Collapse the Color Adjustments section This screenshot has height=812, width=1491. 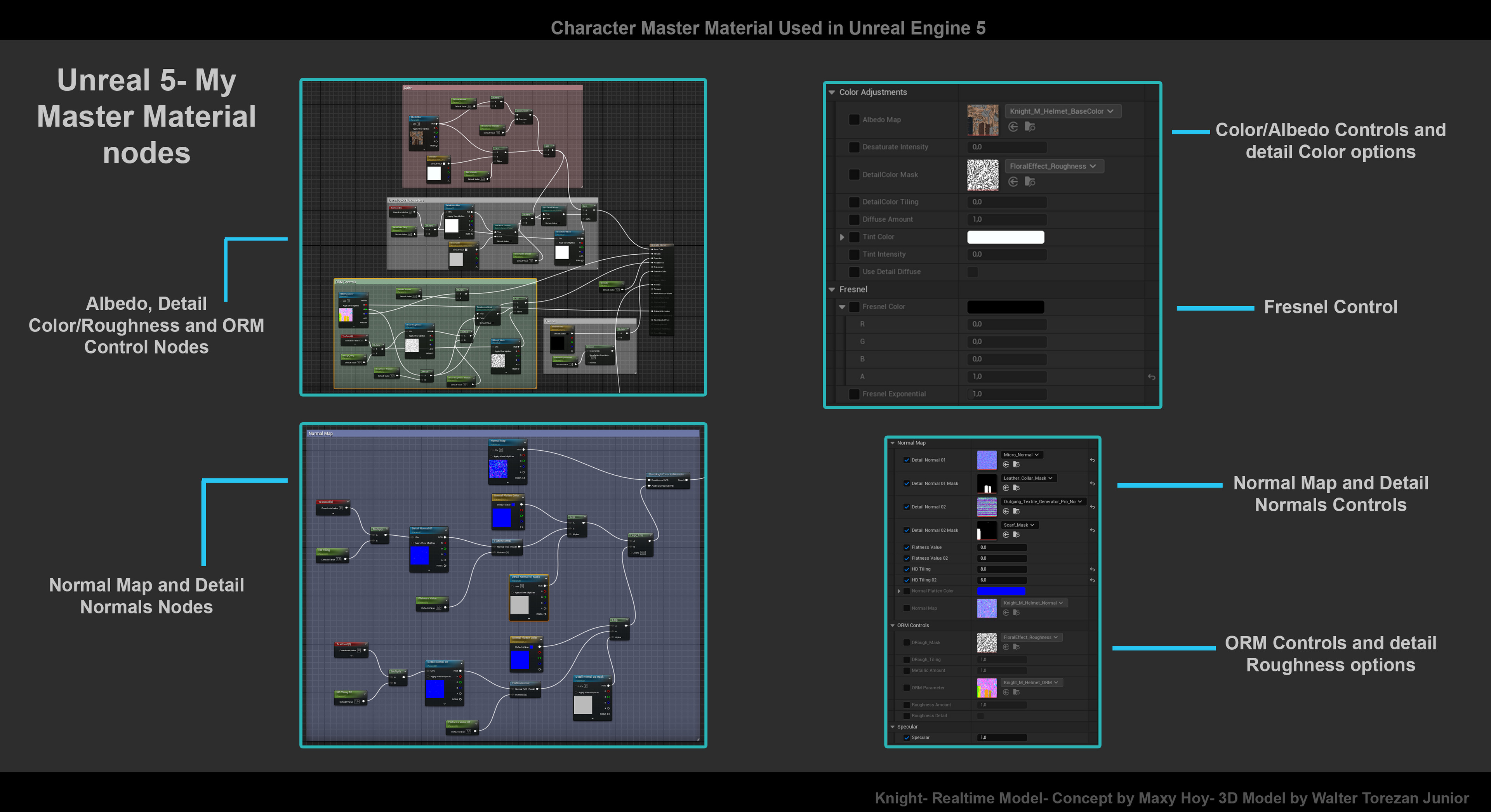pos(832,92)
